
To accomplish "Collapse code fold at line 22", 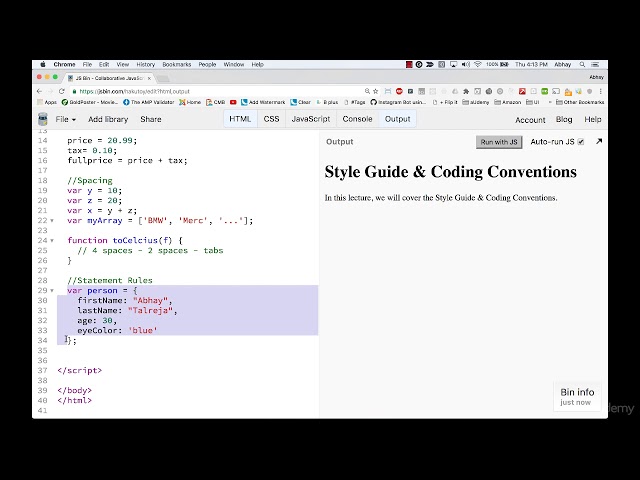I will (52, 221).
